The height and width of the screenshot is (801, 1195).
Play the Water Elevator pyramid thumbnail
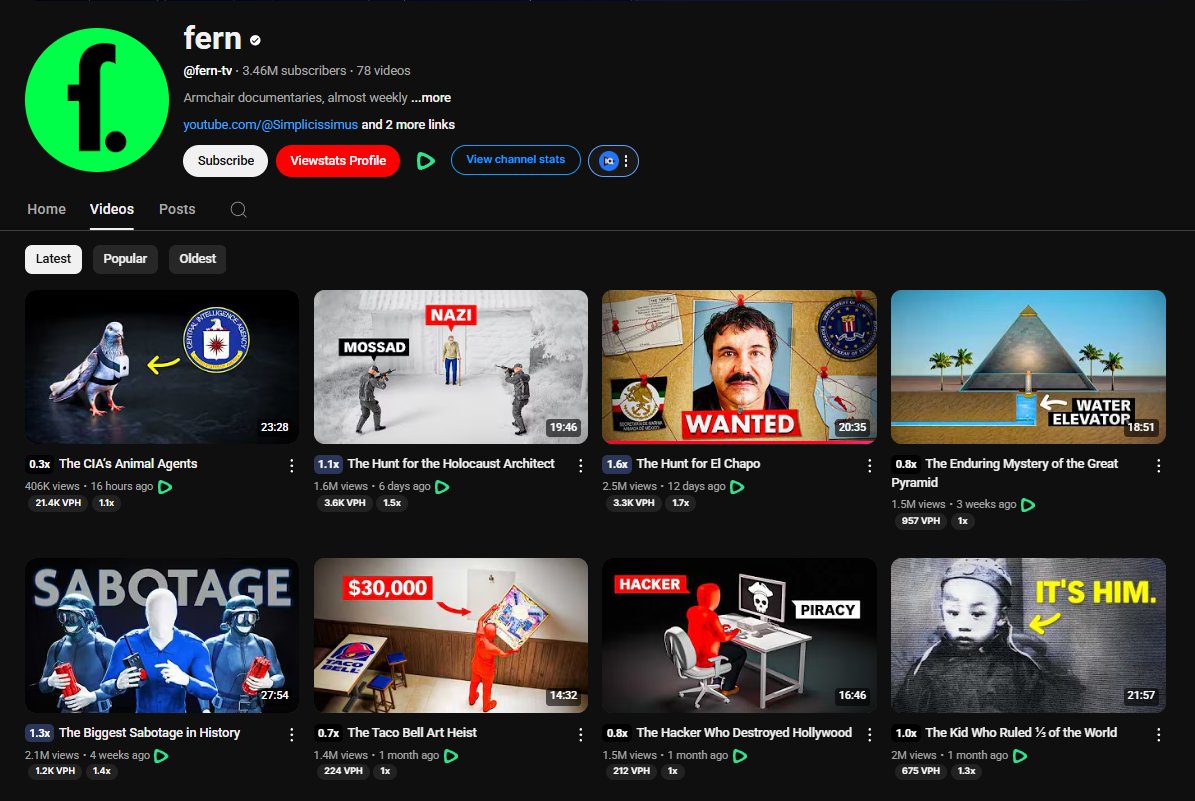[x=1028, y=367]
